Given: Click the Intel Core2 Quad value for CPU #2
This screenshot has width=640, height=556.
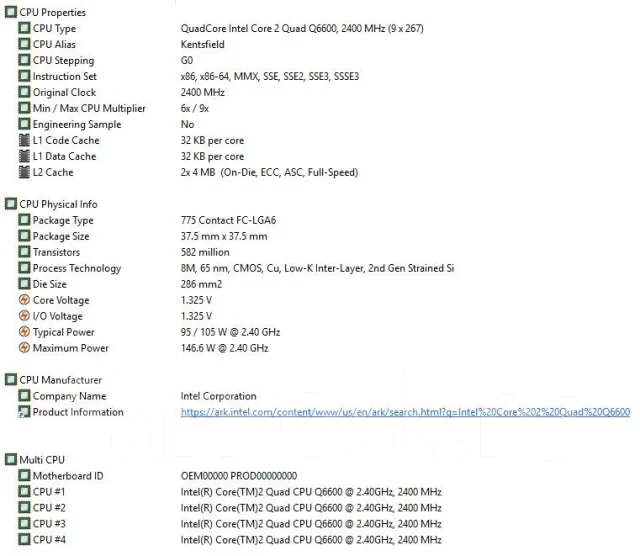Looking at the screenshot, I should tap(311, 507).
